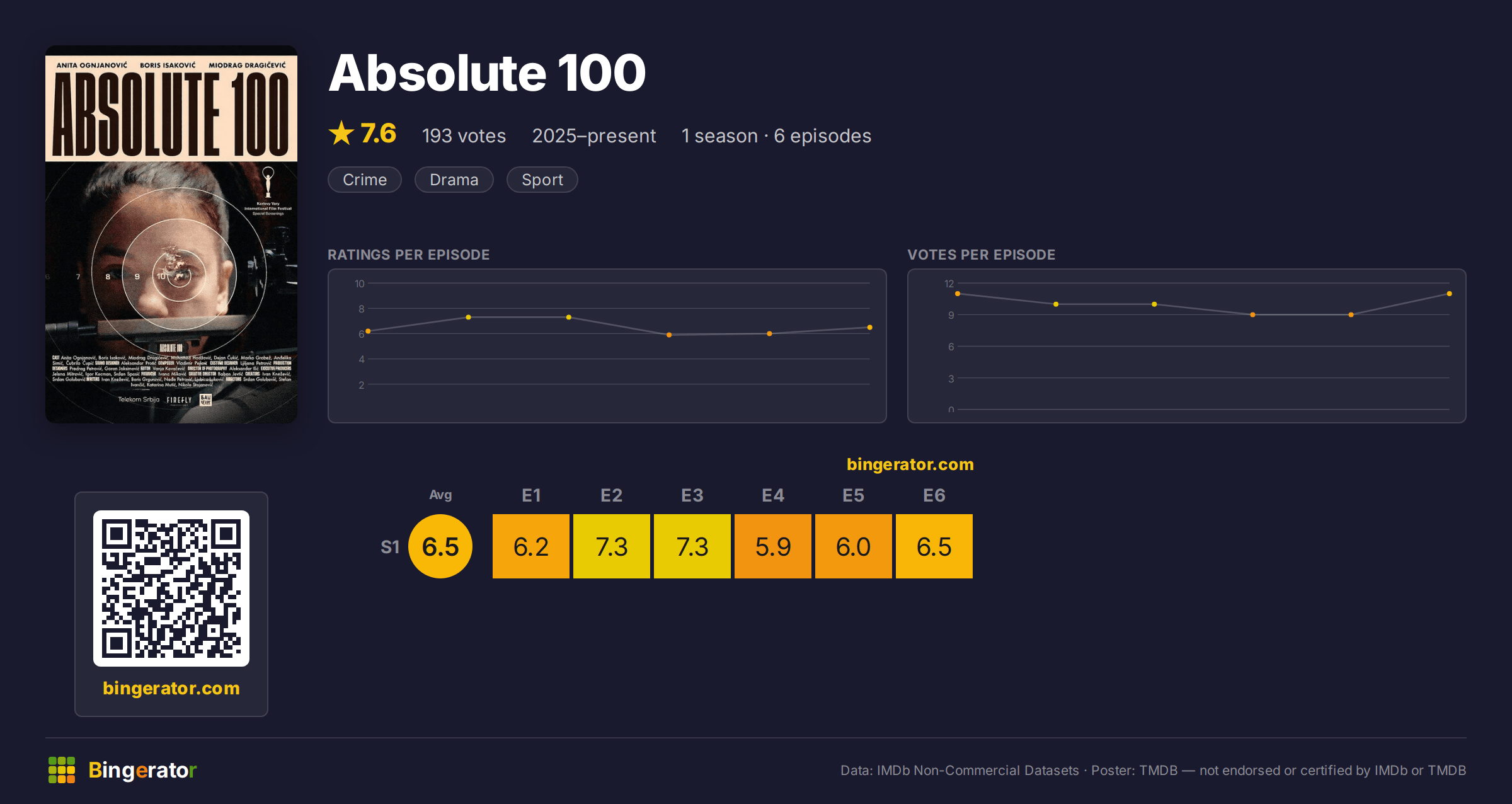
Task: Click last point on votes chart
Action: pos(1450,294)
